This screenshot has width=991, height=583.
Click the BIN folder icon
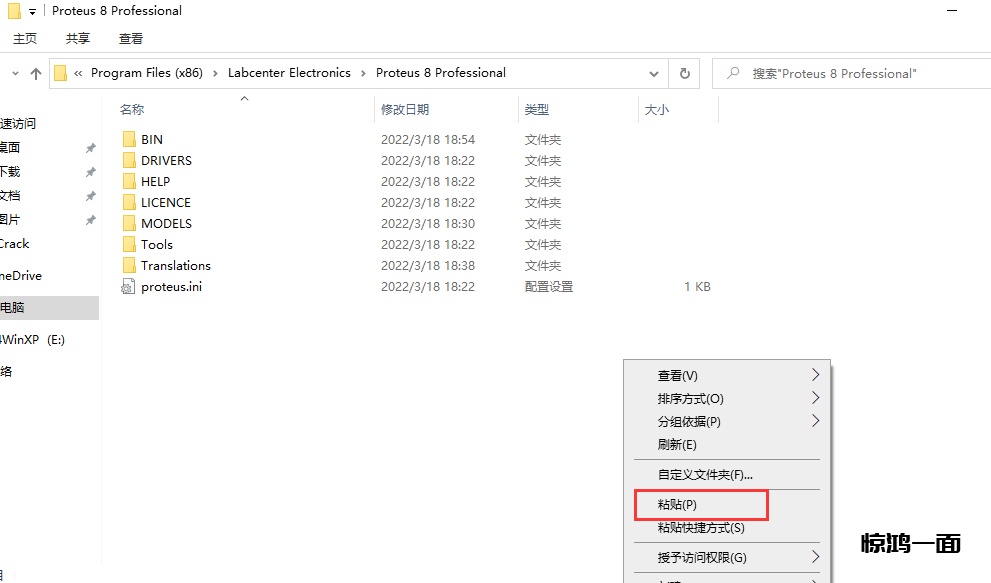[x=128, y=139]
